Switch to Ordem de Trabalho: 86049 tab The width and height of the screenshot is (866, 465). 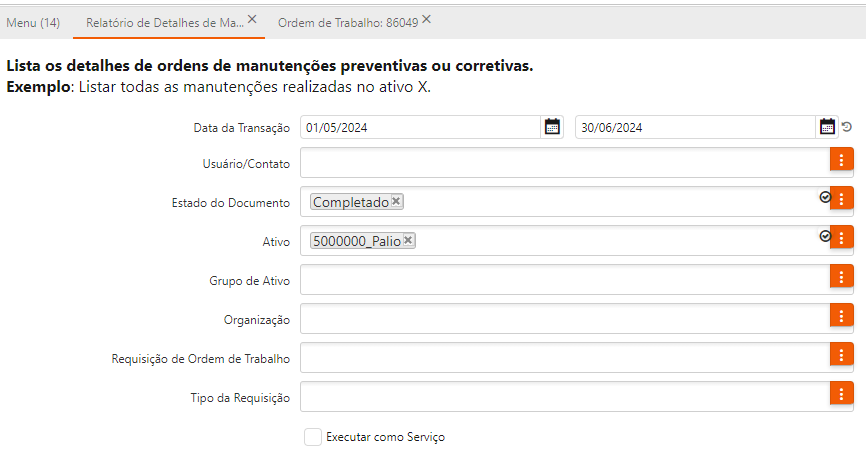pos(348,23)
